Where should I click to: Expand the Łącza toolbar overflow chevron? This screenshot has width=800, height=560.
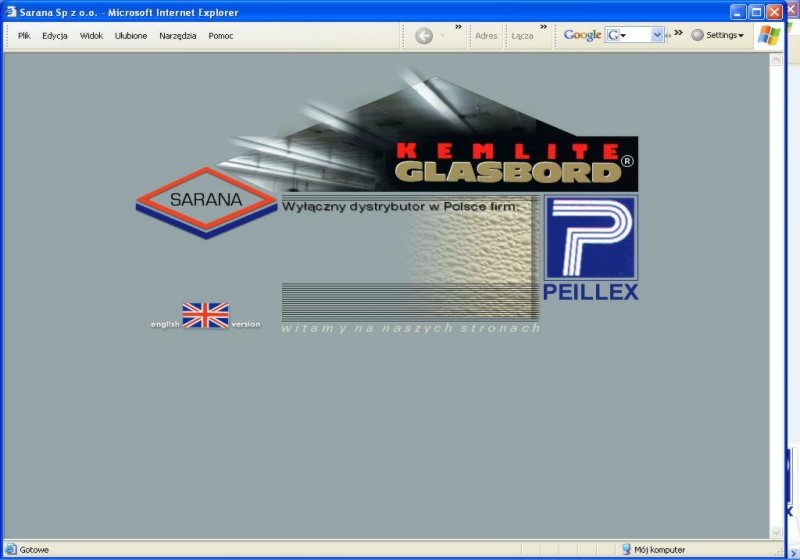click(543, 27)
